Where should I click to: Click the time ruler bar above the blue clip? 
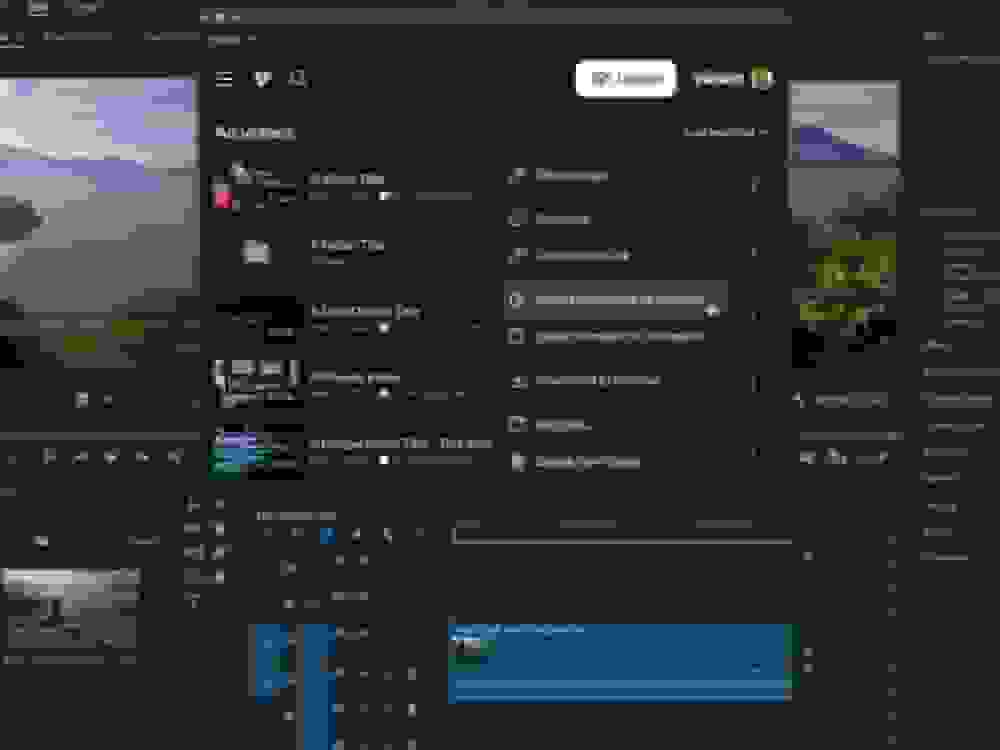coord(622,541)
